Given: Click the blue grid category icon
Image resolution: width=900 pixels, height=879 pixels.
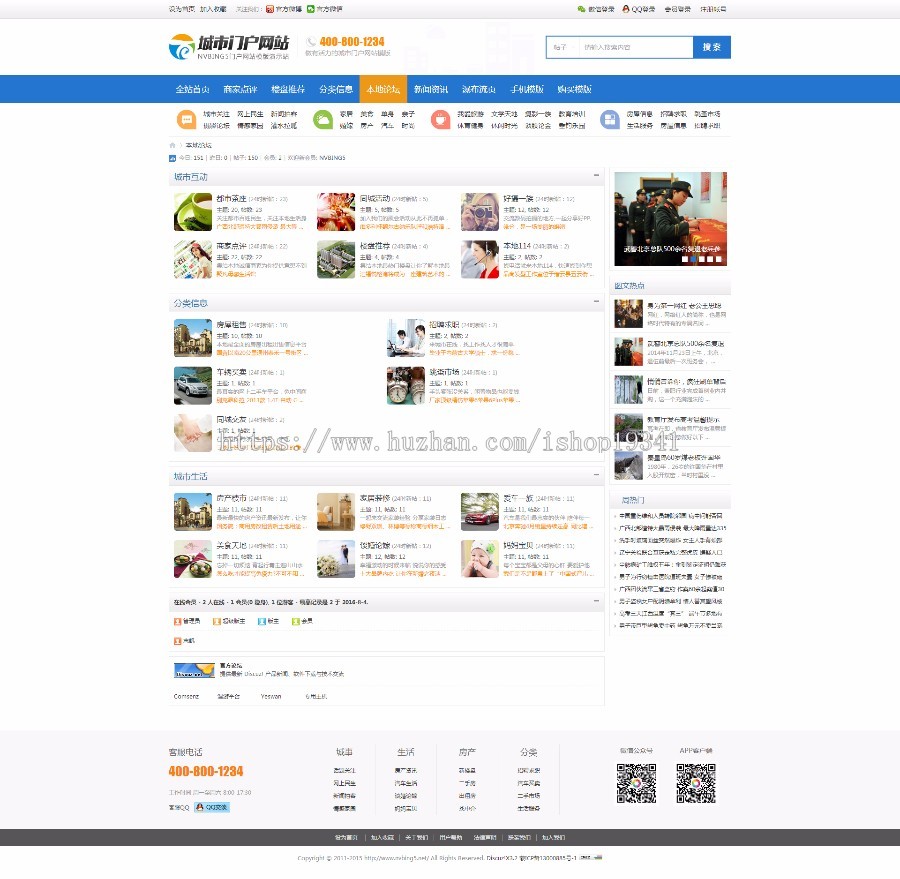Looking at the screenshot, I should (x=610, y=119).
